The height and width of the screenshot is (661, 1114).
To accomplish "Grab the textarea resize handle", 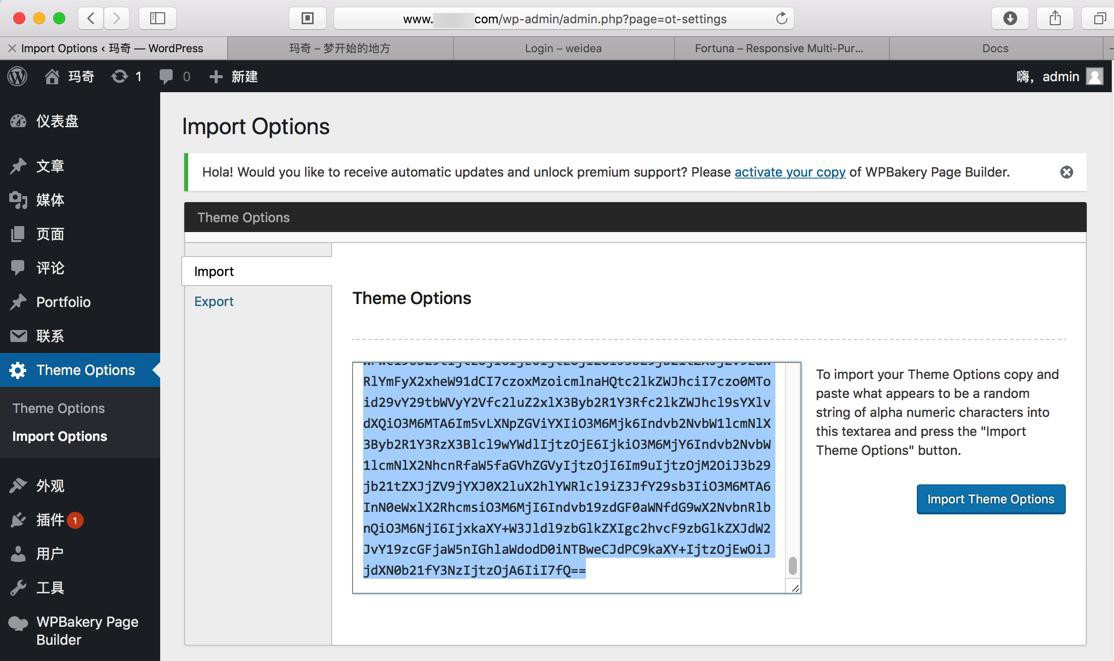I will point(795,588).
